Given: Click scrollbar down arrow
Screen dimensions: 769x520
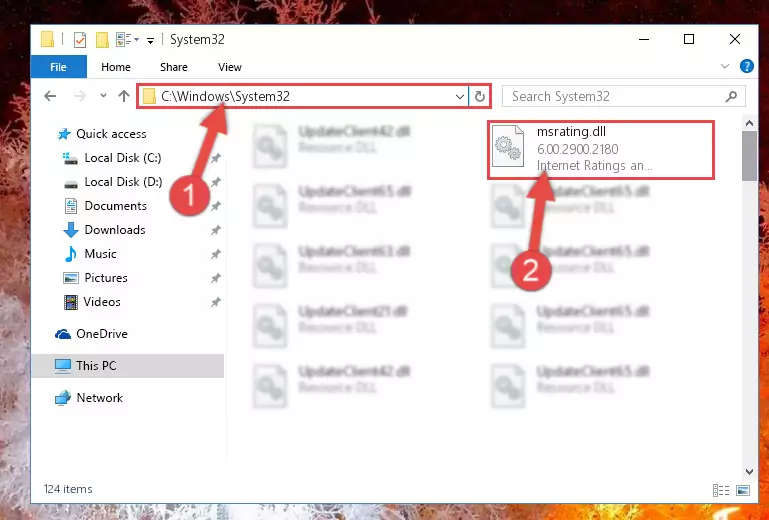Looking at the screenshot, I should pos(749,471).
